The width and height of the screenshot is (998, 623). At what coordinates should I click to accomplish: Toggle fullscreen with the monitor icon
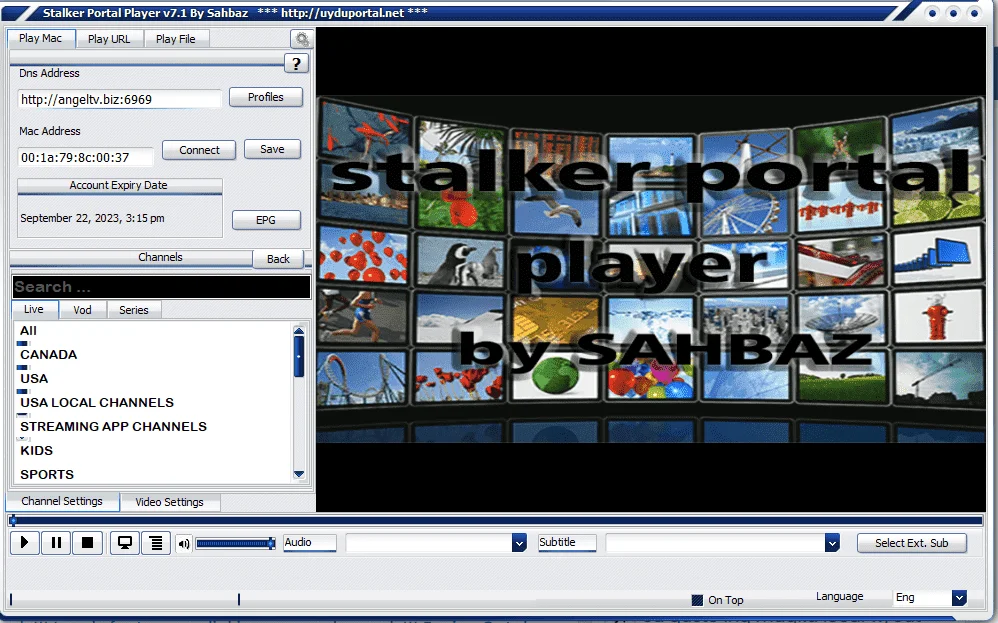click(125, 542)
